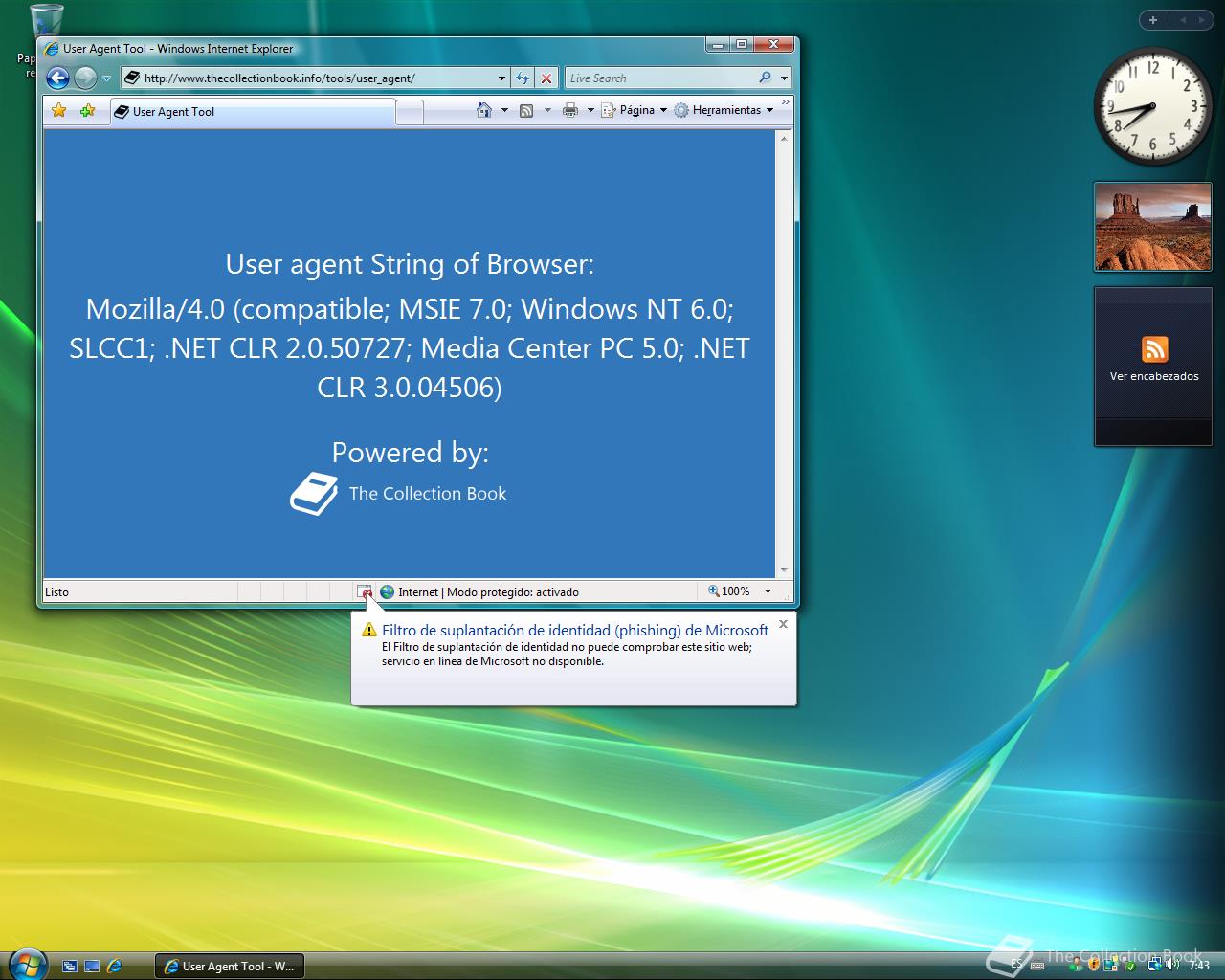Screen dimensions: 1225x980
Task: Click the Windows Sidebar tray icon
Action: pyautogui.click(x=1111, y=965)
